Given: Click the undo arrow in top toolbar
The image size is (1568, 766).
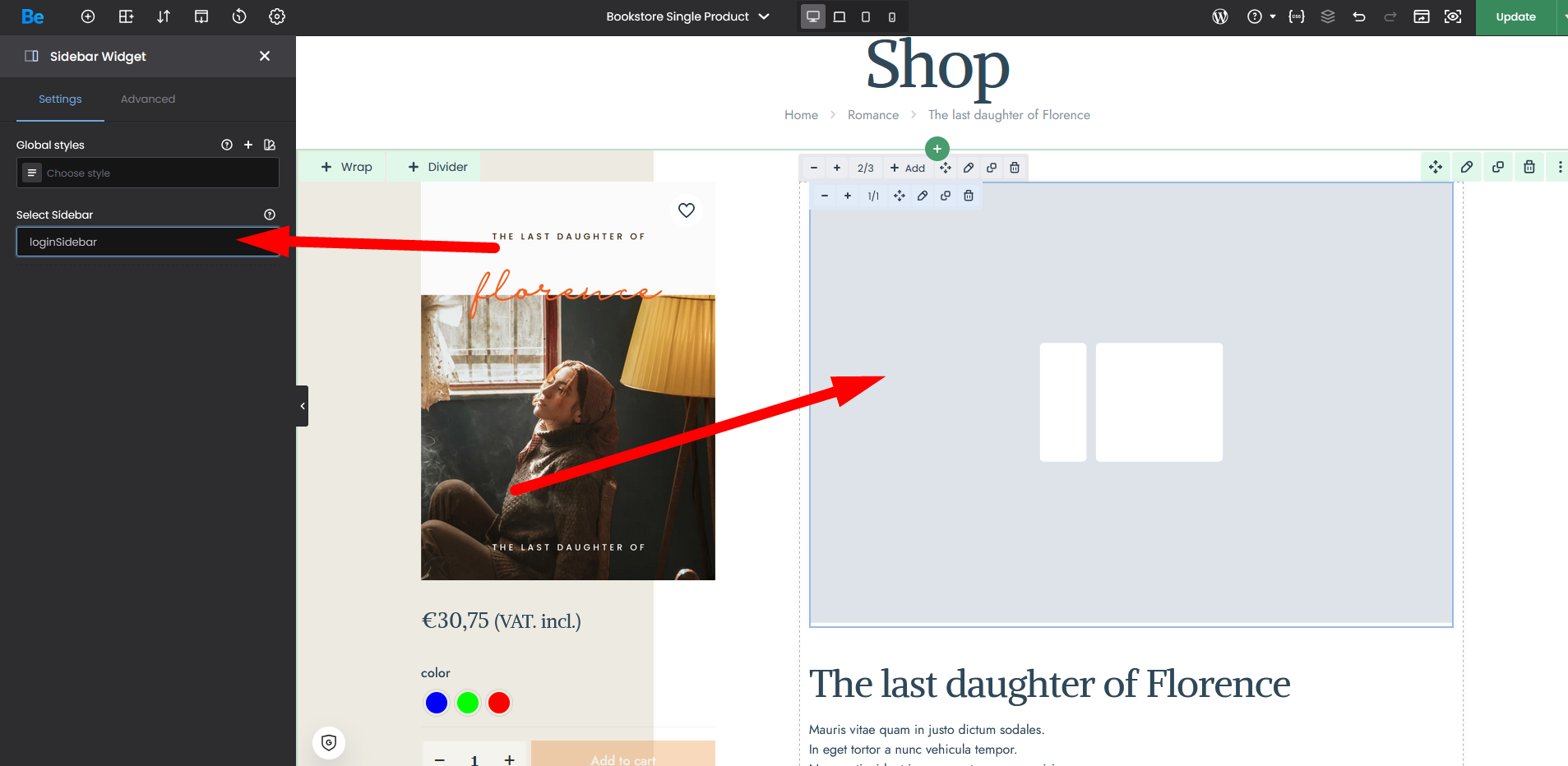Looking at the screenshot, I should pyautogui.click(x=1359, y=16).
